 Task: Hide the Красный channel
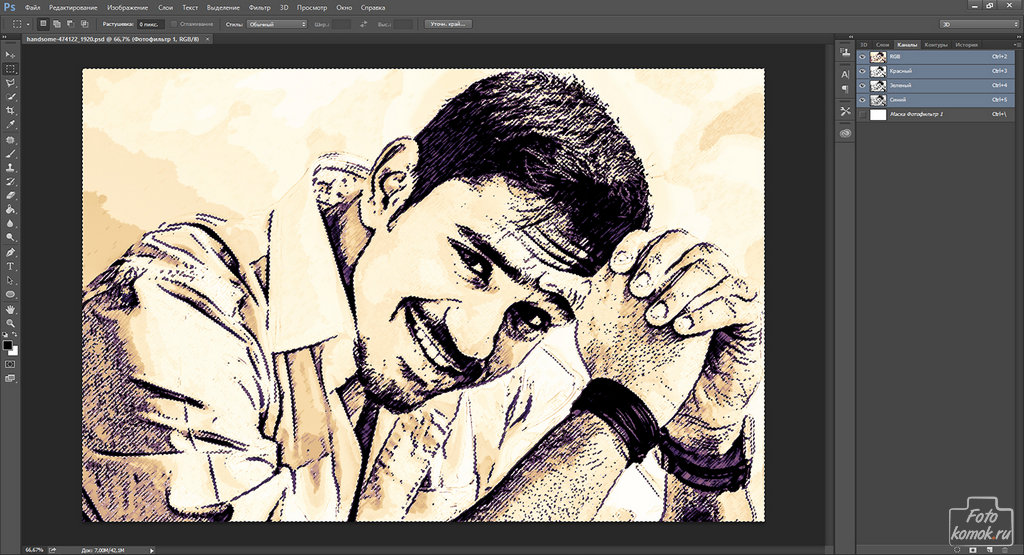click(862, 71)
